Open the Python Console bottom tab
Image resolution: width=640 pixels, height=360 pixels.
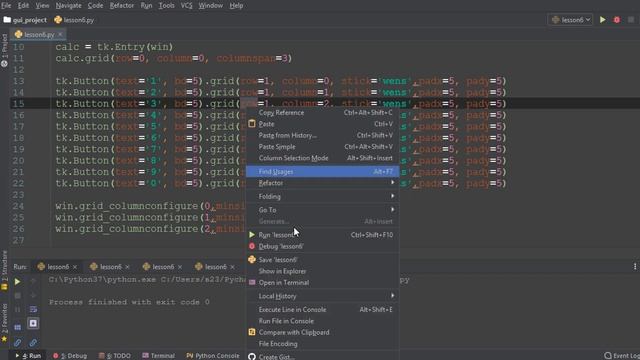213,356
